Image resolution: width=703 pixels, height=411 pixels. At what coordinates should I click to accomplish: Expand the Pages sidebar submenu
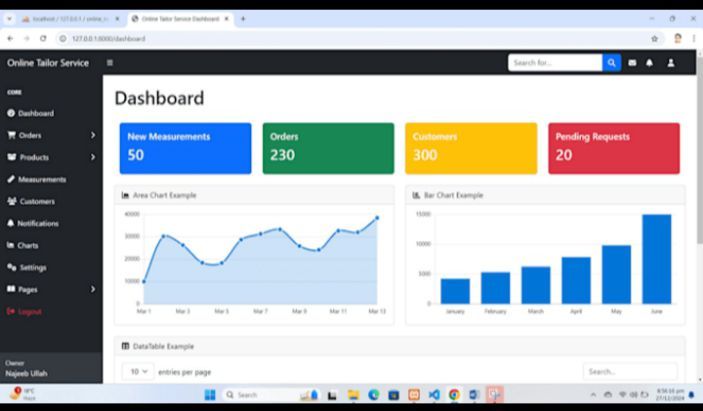click(50, 289)
